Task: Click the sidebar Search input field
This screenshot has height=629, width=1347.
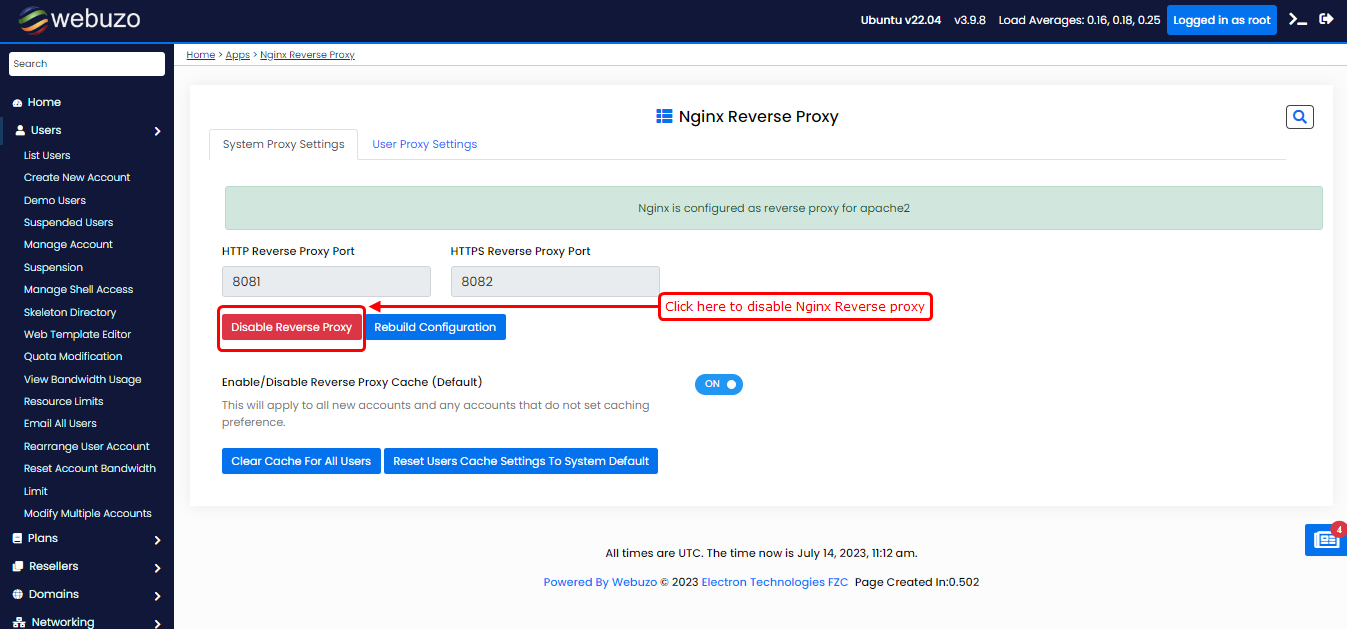Action: (87, 64)
